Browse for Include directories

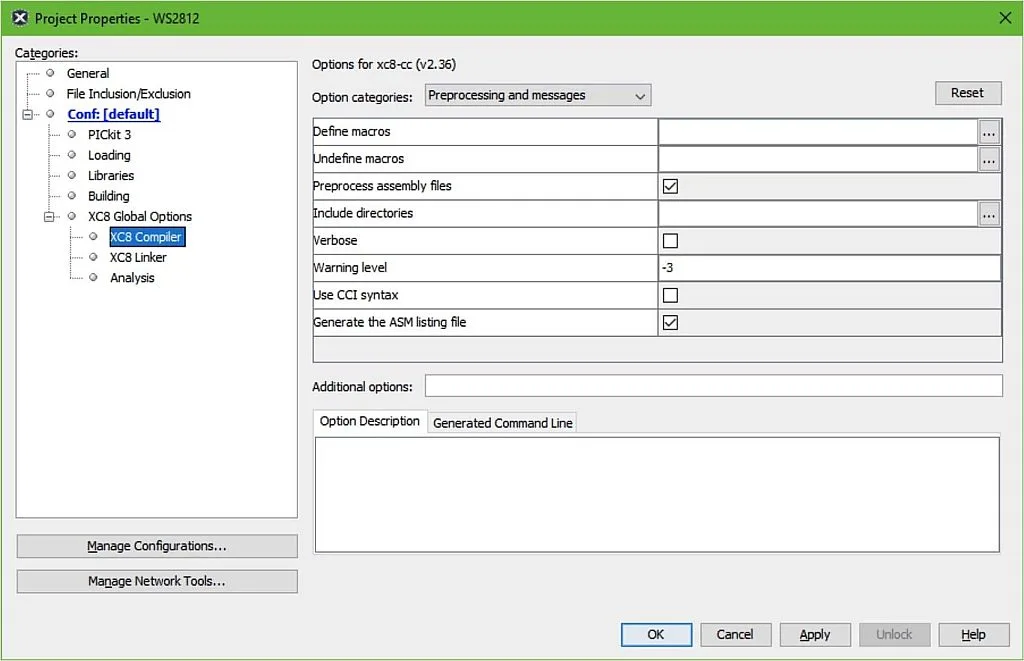click(989, 213)
